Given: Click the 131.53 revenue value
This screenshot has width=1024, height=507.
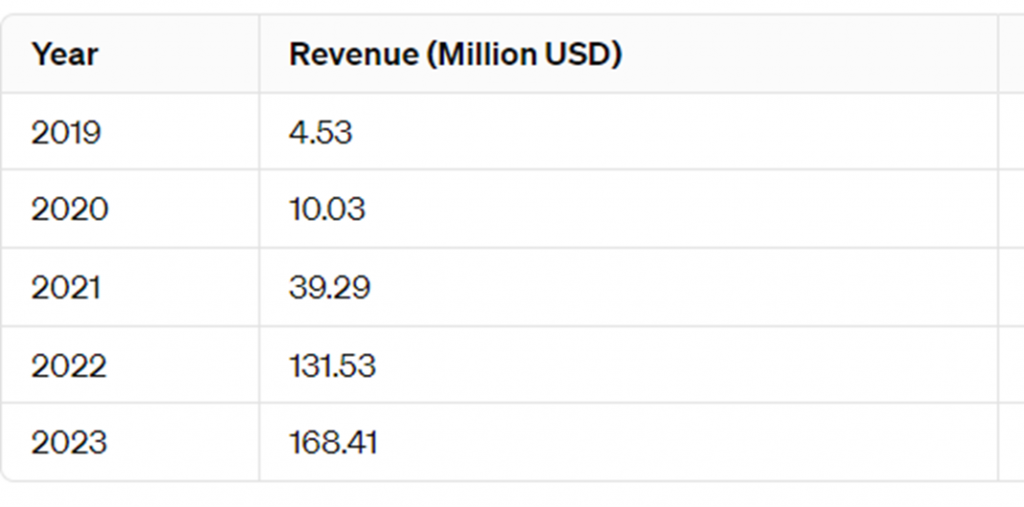Looking at the screenshot, I should pyautogui.click(x=332, y=365).
